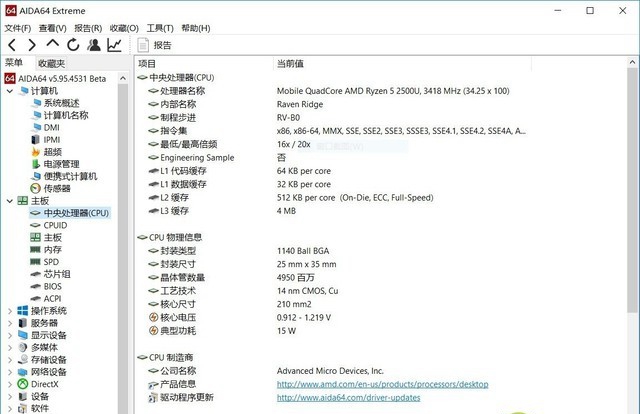Open the 查看(V) menu
This screenshot has width=640, height=414.
[x=52, y=28]
